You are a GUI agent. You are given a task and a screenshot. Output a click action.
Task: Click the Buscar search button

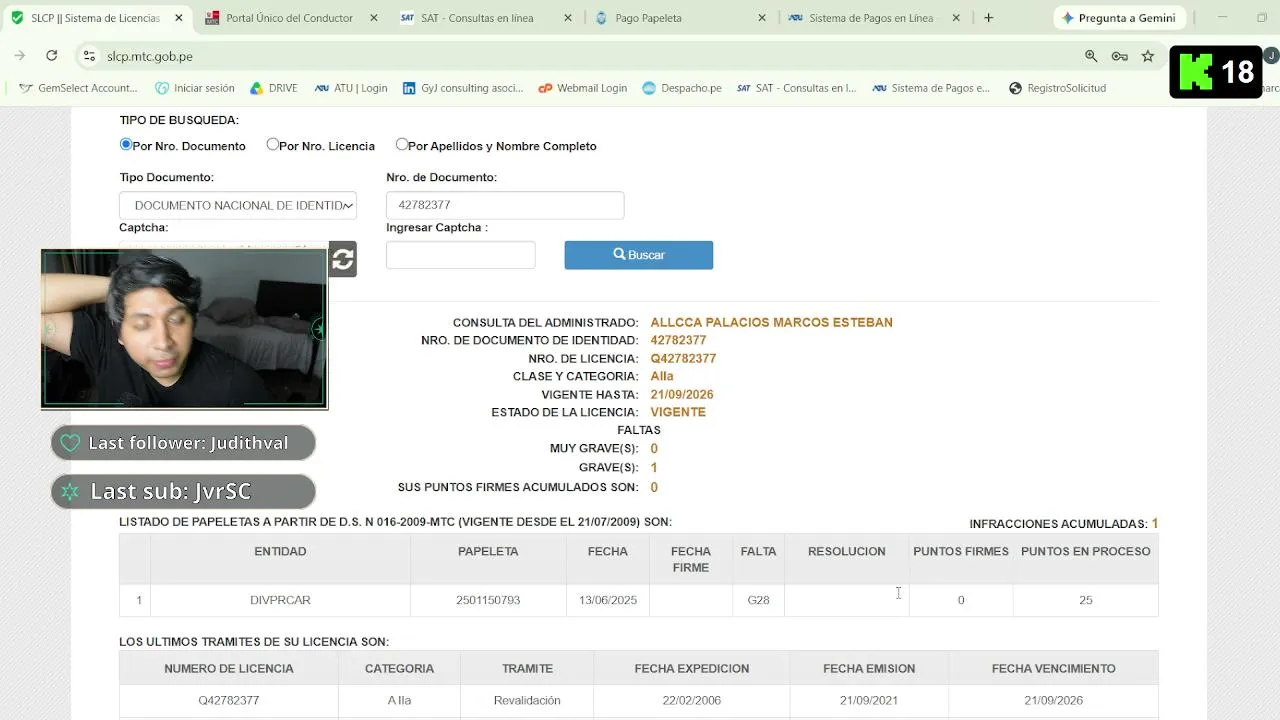(x=639, y=255)
